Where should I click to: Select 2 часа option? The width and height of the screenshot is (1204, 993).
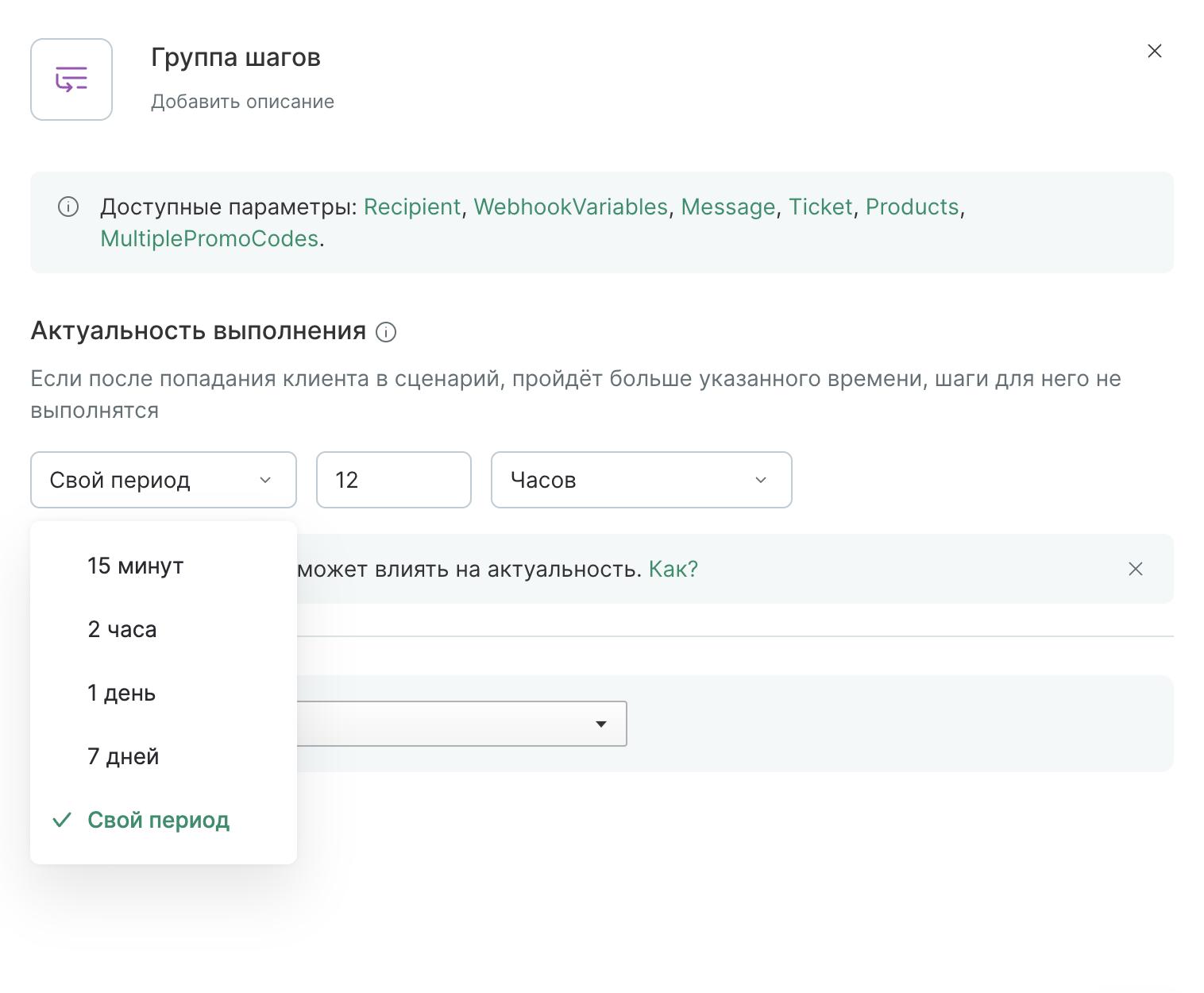[x=164, y=629]
